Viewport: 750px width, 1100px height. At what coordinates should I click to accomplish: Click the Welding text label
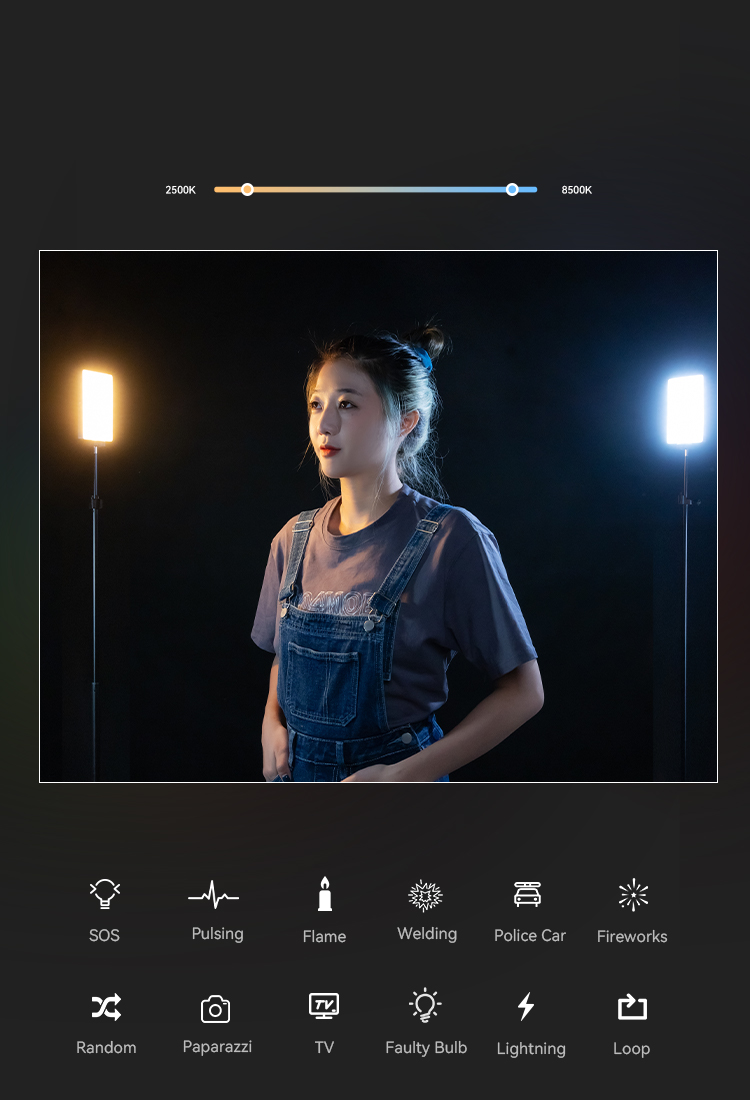[x=427, y=934]
